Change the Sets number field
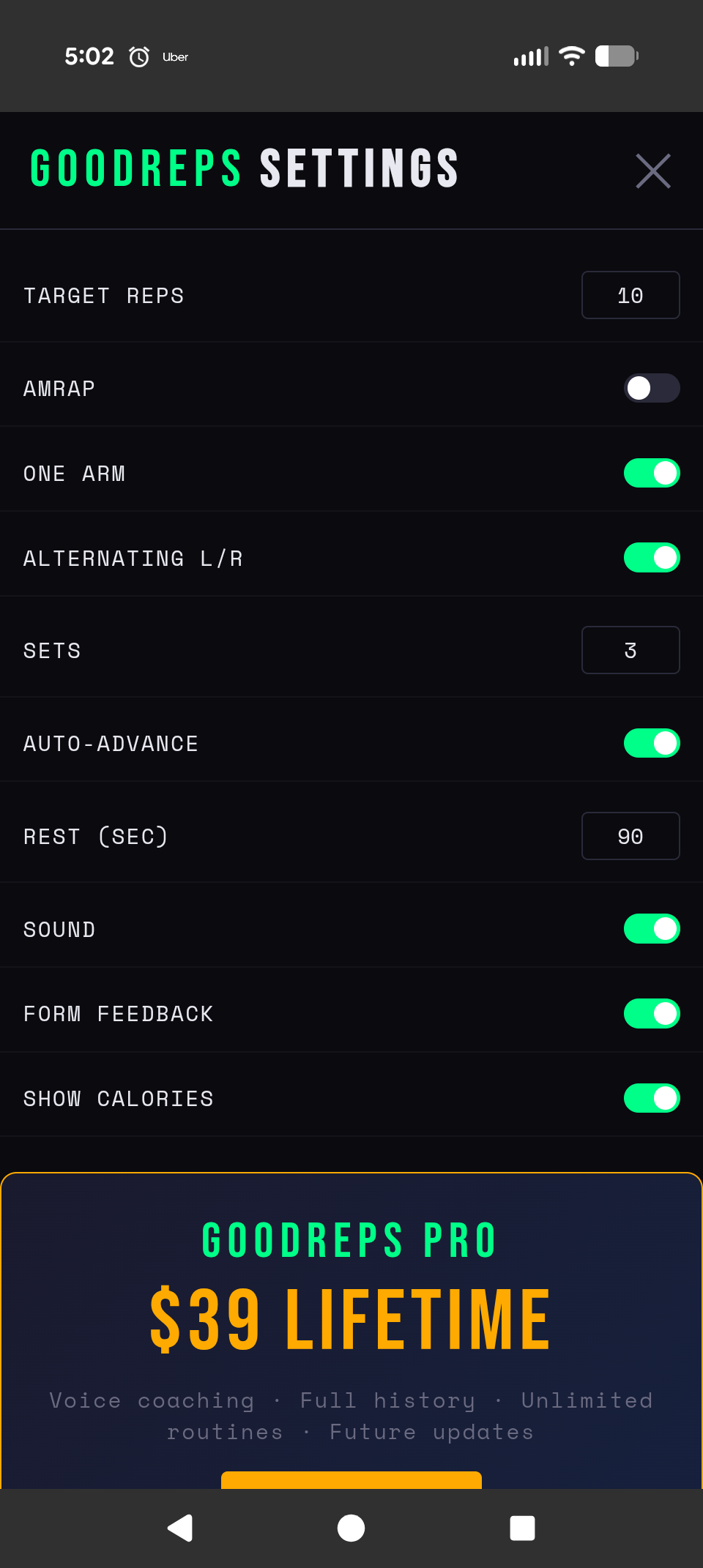703x1568 pixels. pos(631,650)
